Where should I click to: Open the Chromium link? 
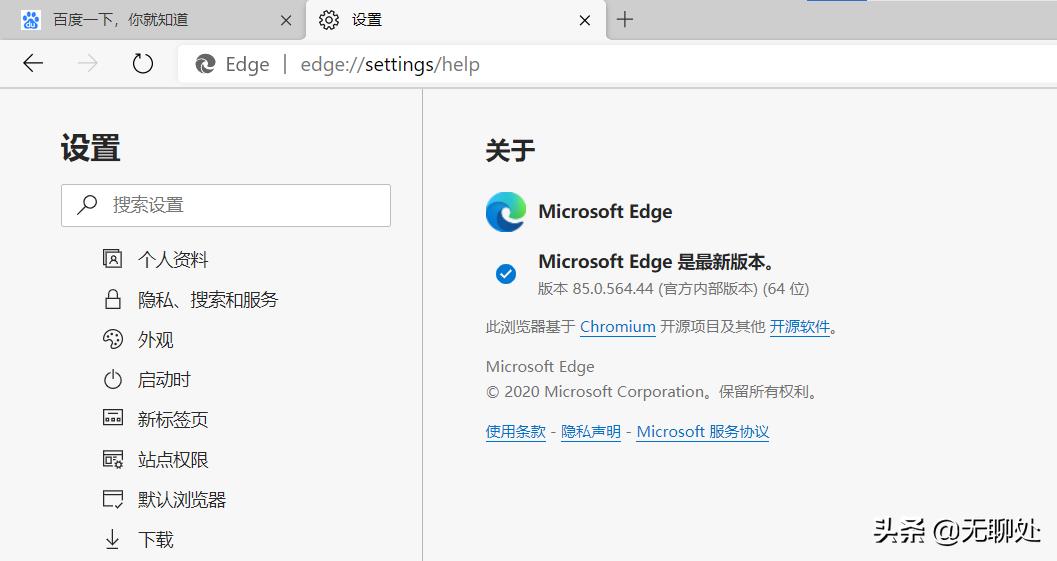click(617, 327)
